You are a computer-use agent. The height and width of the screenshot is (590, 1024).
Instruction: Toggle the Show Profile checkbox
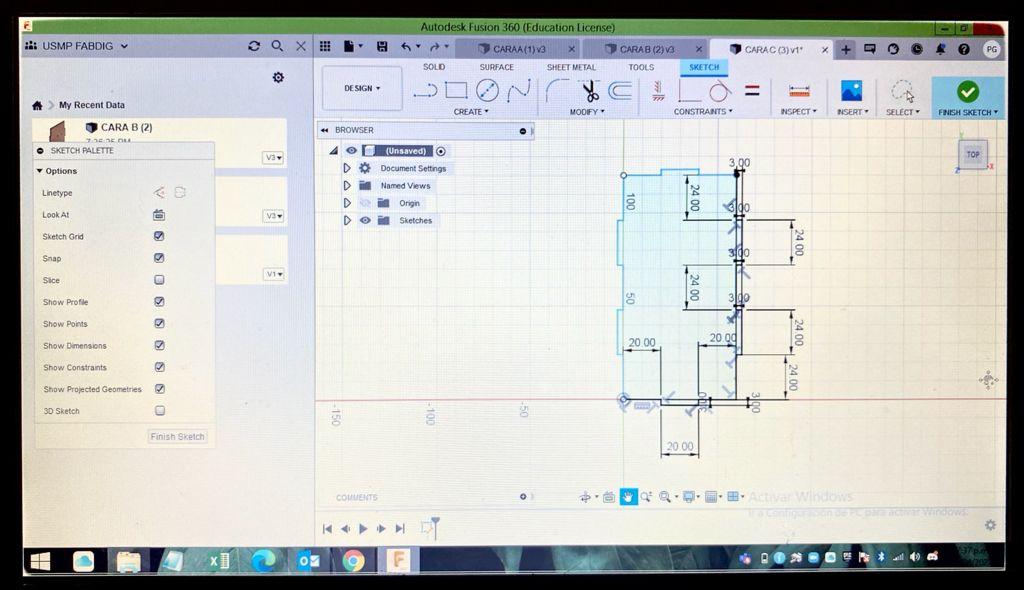(x=159, y=301)
